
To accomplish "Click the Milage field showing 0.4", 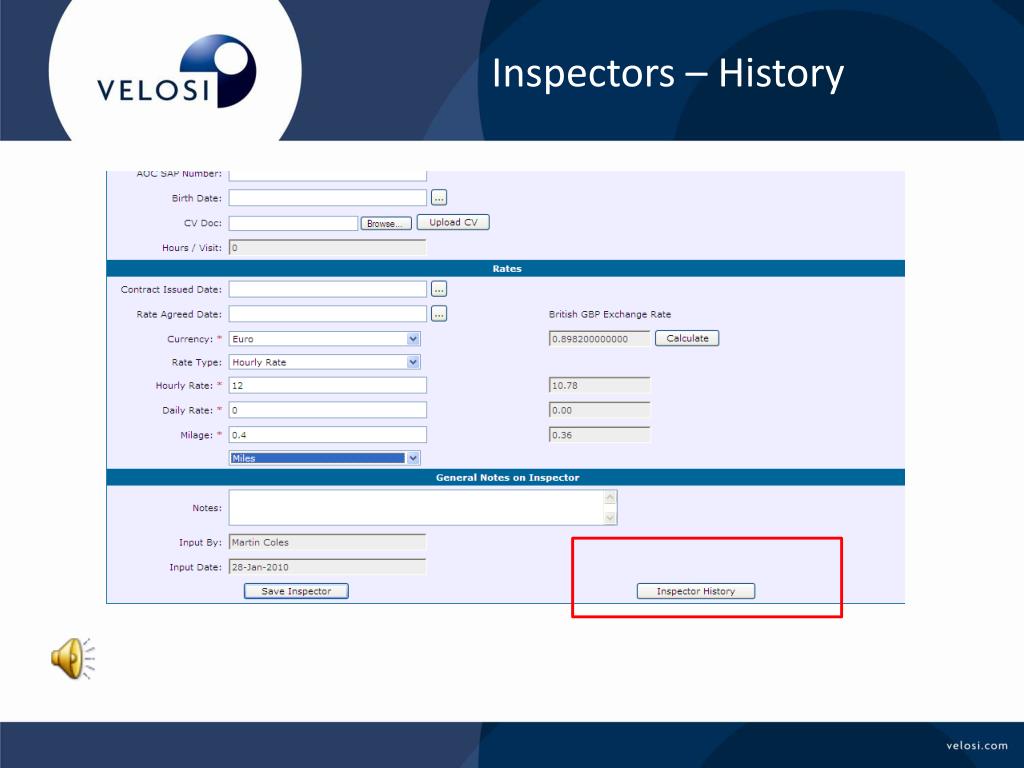I will pos(328,435).
